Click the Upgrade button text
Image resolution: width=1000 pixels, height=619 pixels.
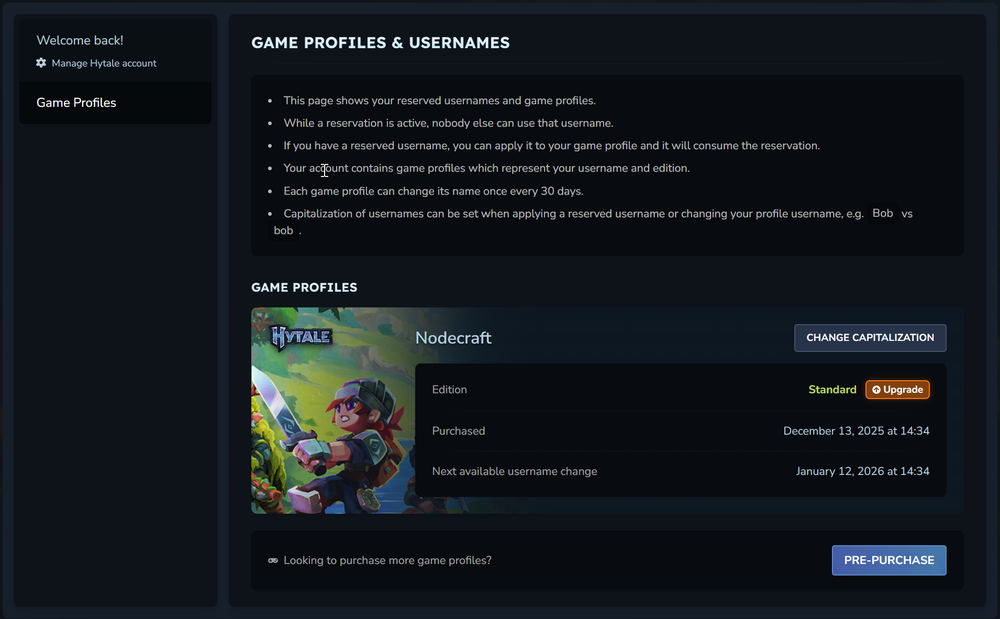pyautogui.click(x=903, y=390)
